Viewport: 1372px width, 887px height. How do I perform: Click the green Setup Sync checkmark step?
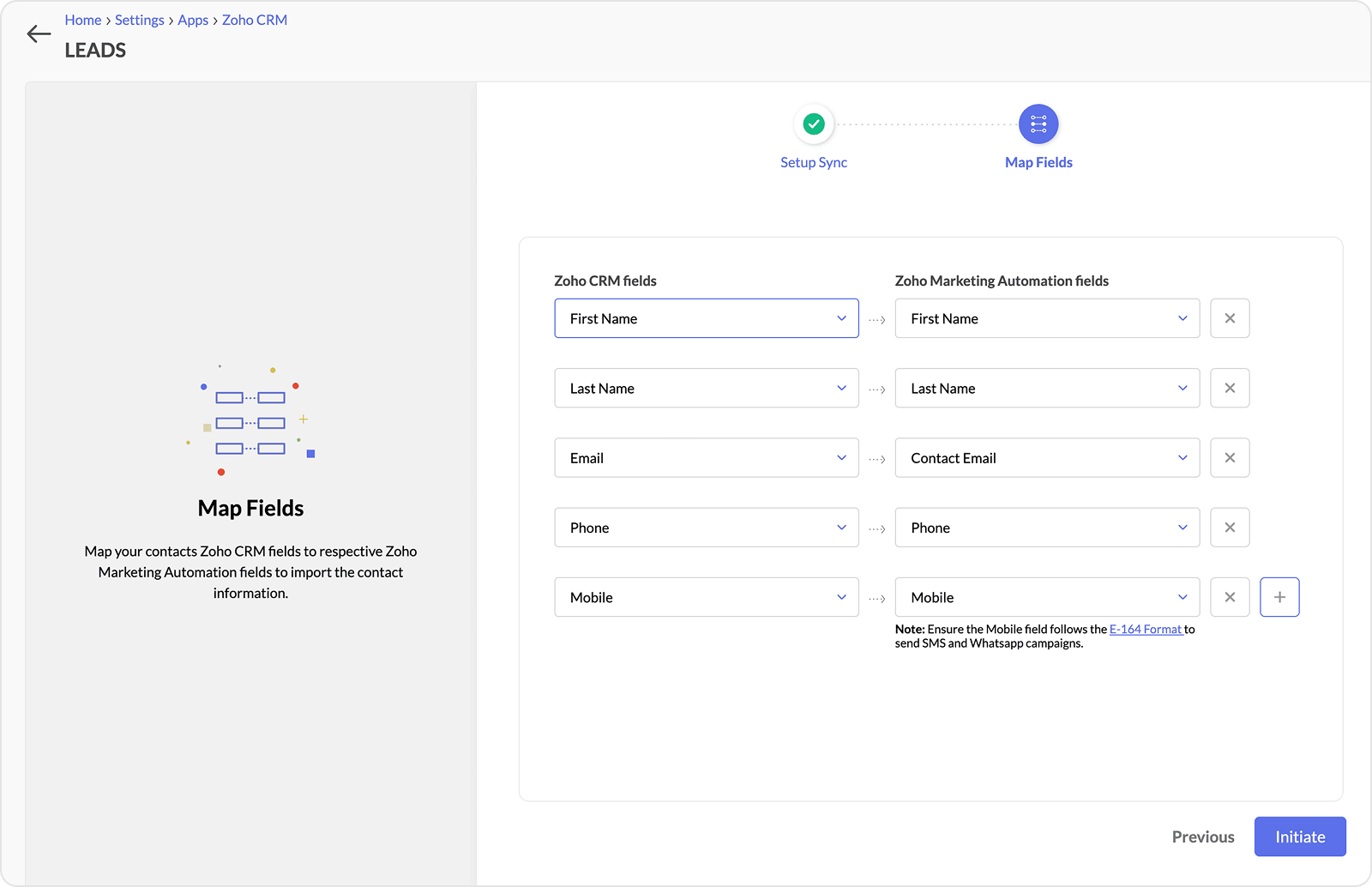814,124
